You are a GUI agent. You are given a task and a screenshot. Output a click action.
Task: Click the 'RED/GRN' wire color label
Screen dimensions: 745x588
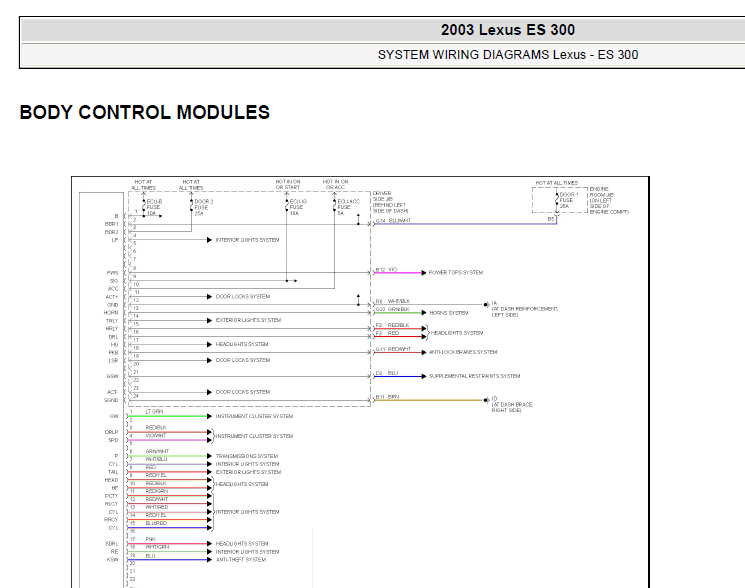pyautogui.click(x=157, y=492)
